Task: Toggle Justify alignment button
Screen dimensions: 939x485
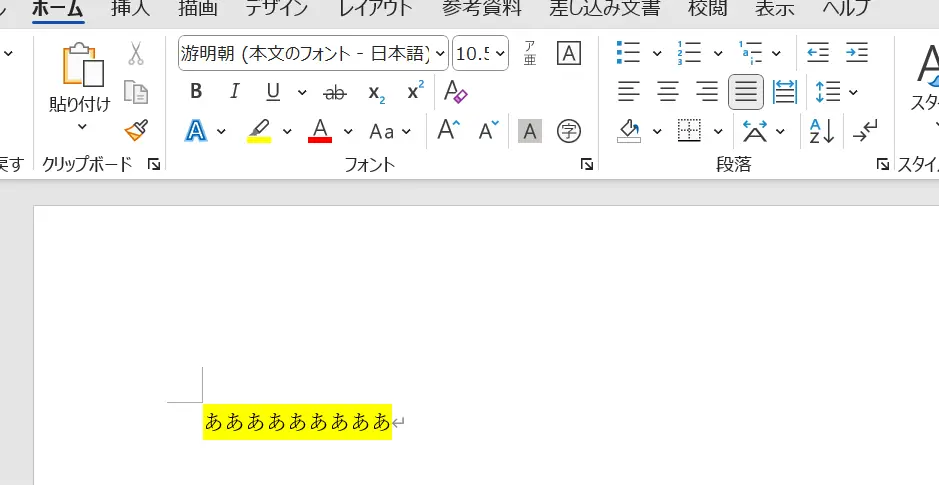Action: coord(746,92)
